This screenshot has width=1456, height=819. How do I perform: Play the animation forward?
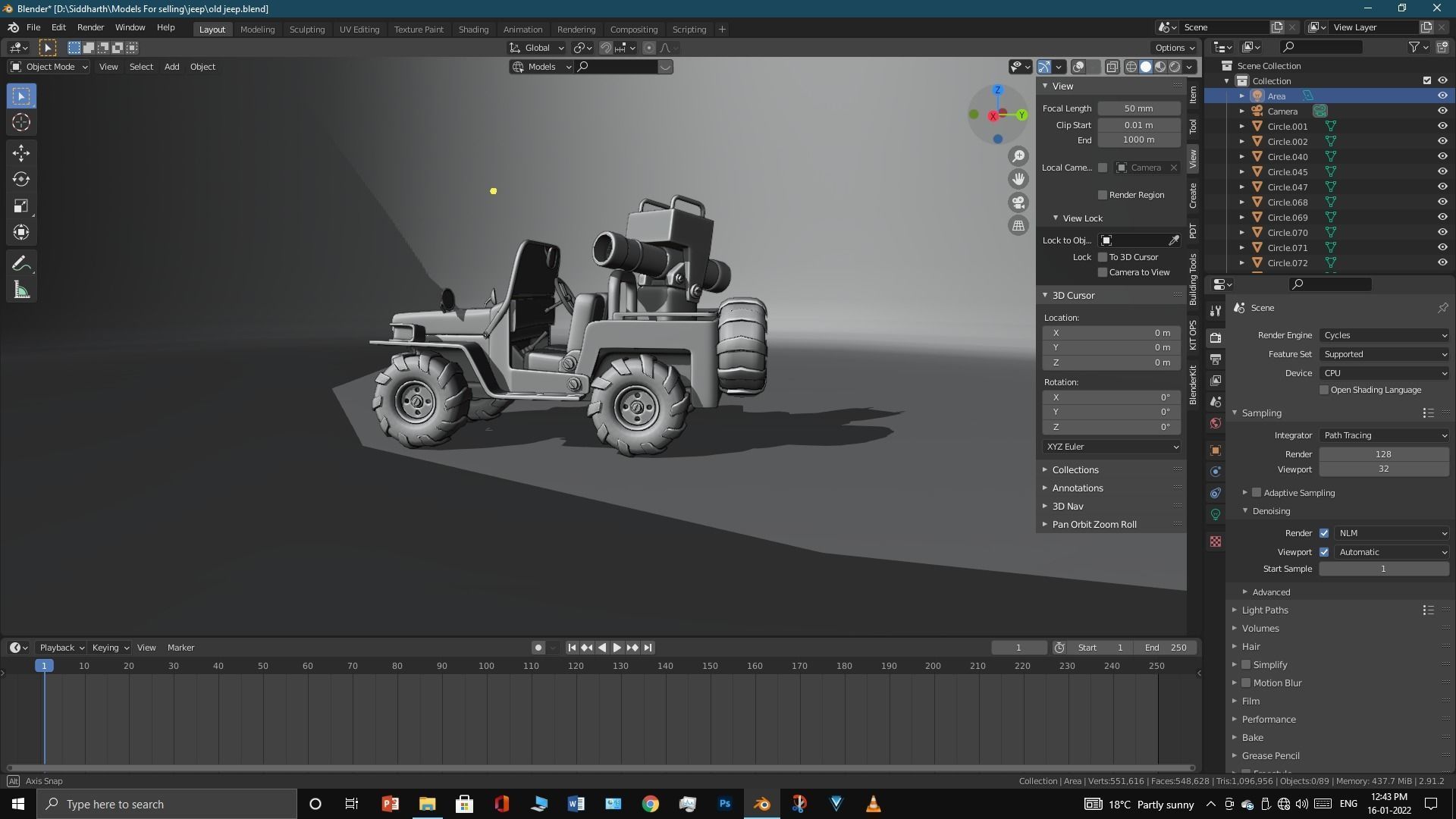pyautogui.click(x=617, y=648)
